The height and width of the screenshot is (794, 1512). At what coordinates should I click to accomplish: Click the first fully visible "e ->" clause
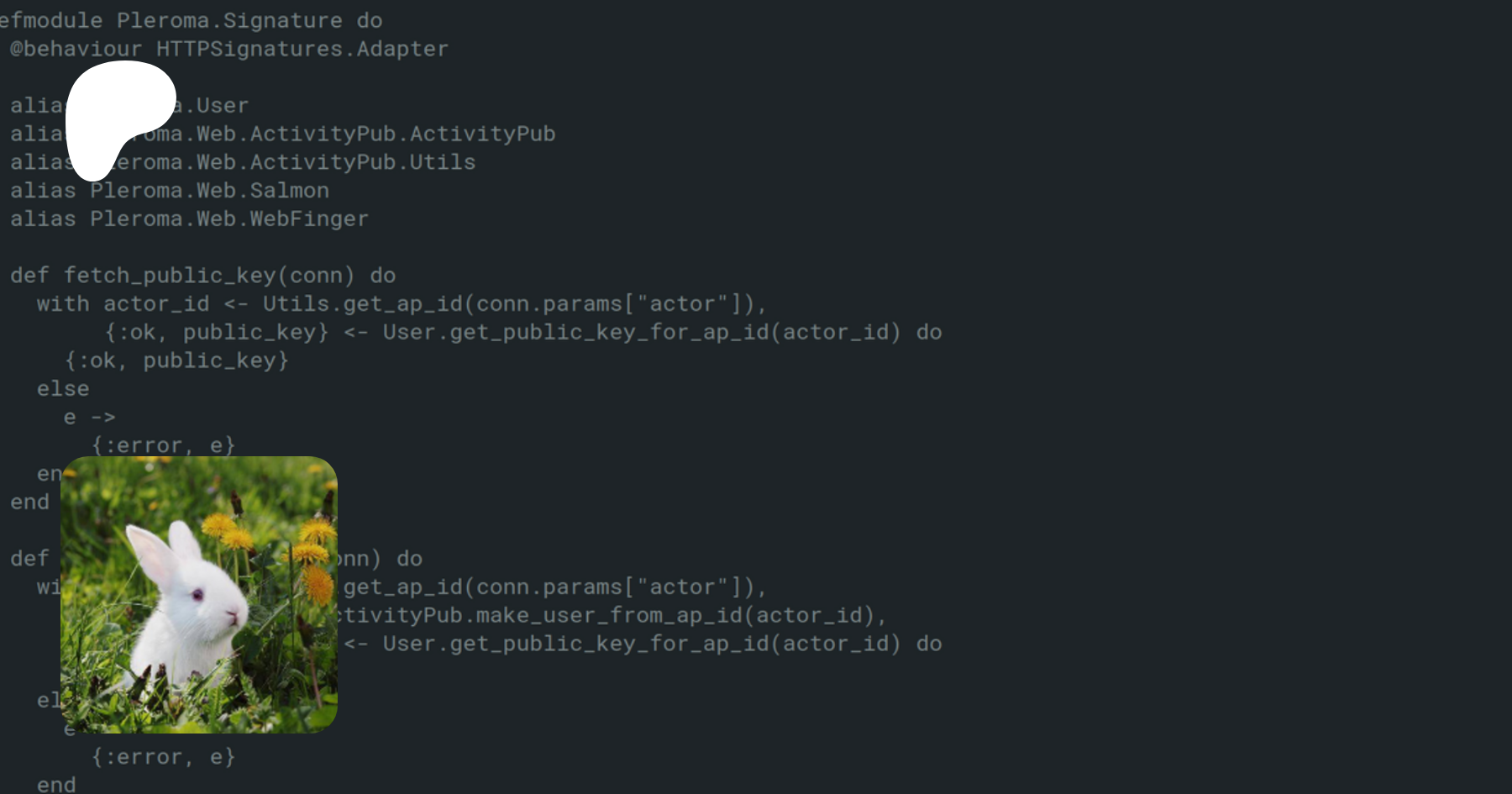click(90, 418)
